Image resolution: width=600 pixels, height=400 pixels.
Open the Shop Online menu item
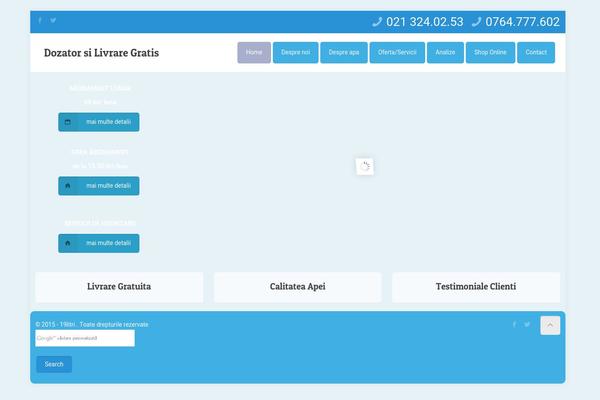[490, 52]
